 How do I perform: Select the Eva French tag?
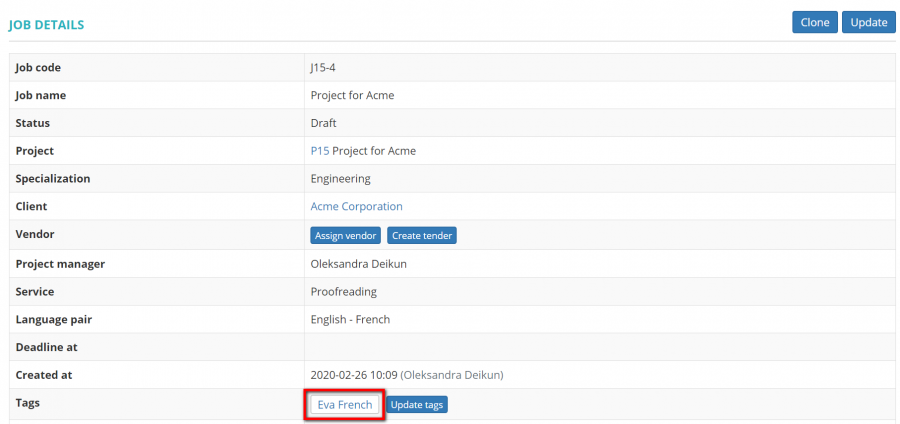coord(344,405)
